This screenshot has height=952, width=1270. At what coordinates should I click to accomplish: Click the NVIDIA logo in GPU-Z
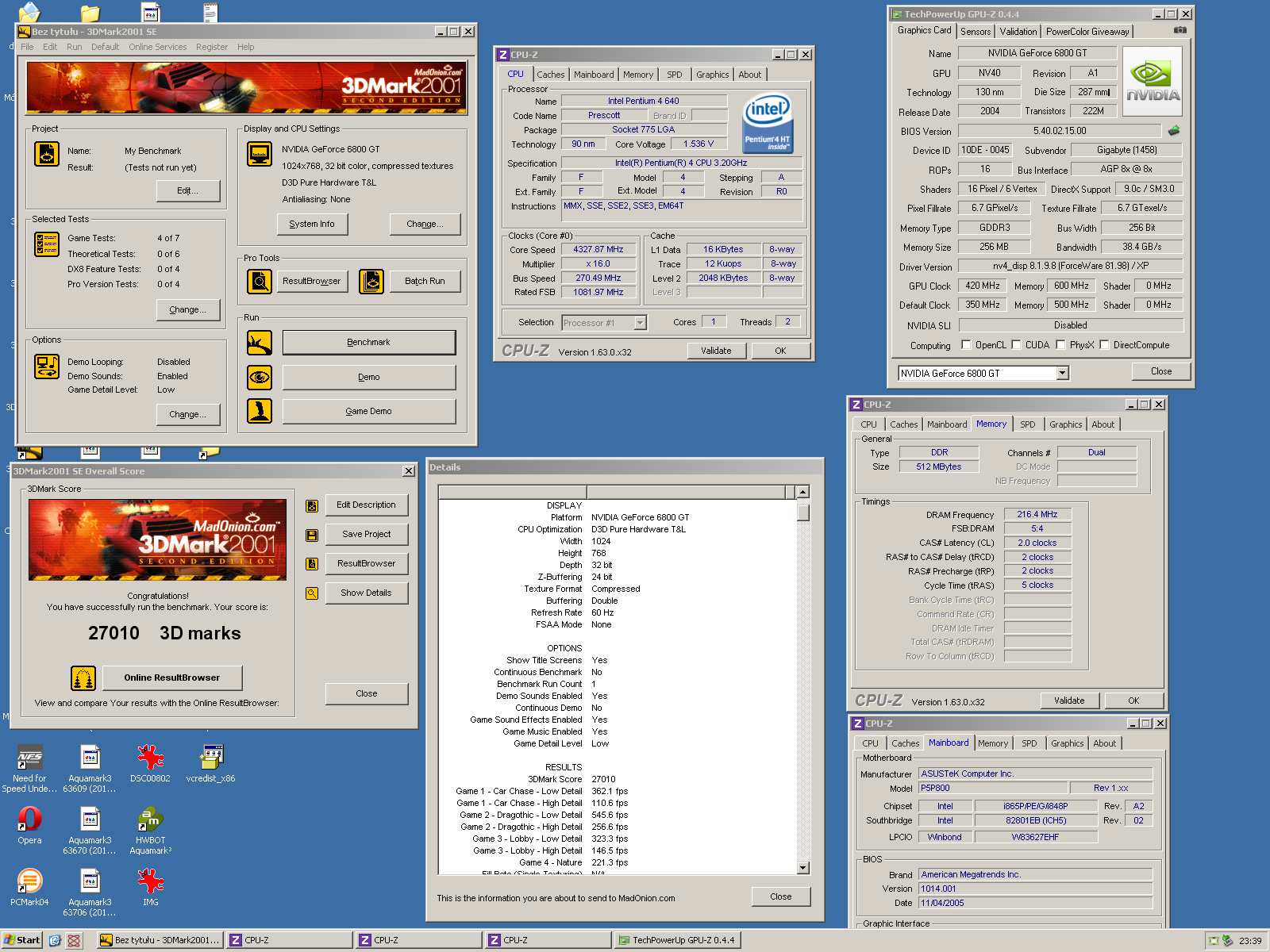(x=1153, y=81)
